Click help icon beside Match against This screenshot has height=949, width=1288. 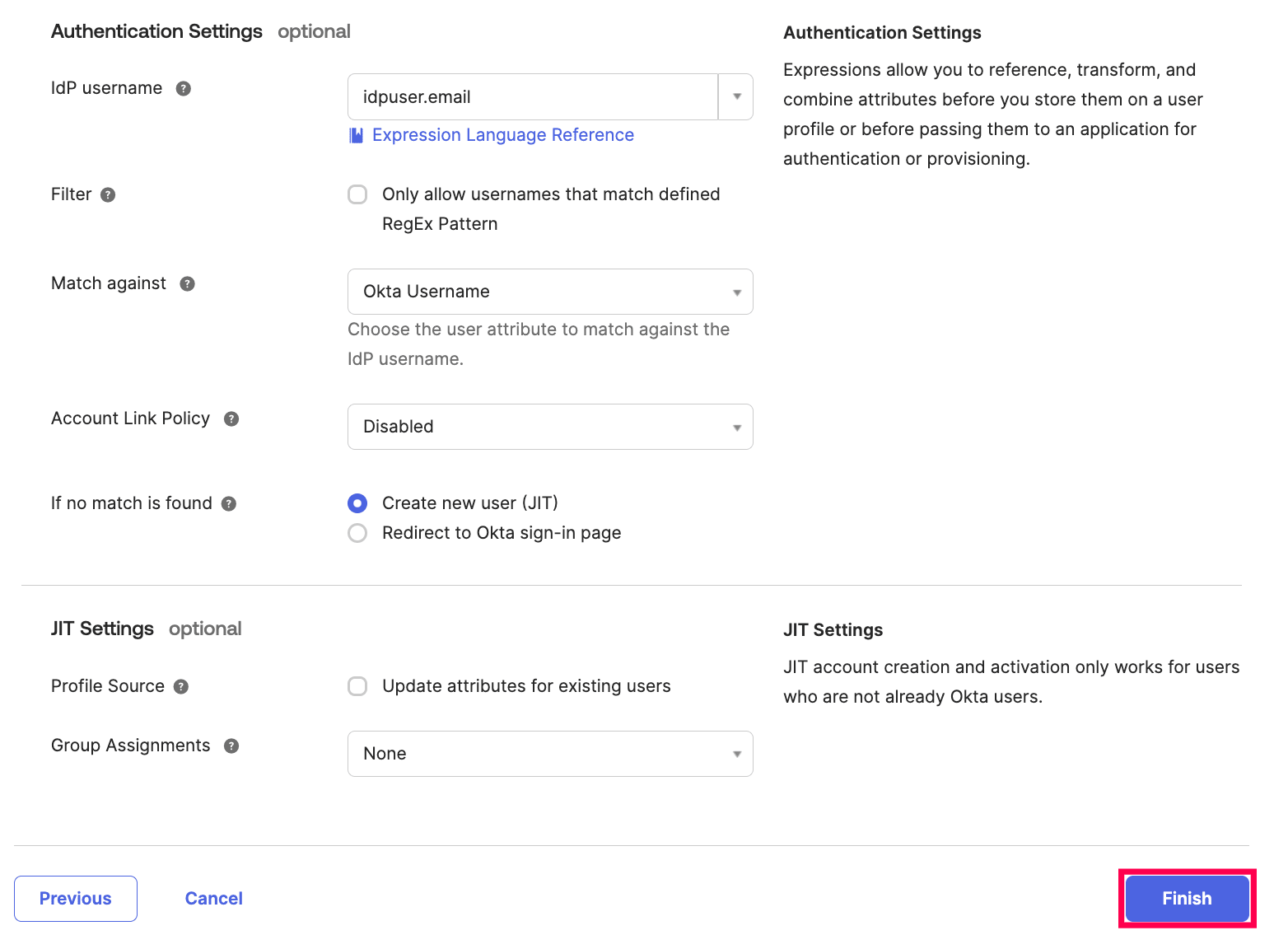[188, 284]
